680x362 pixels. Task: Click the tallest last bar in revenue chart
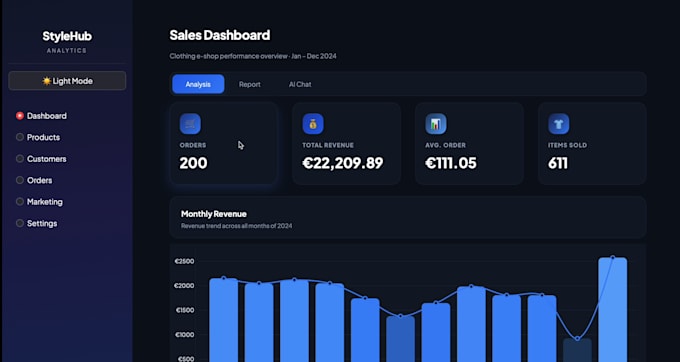(x=612, y=310)
